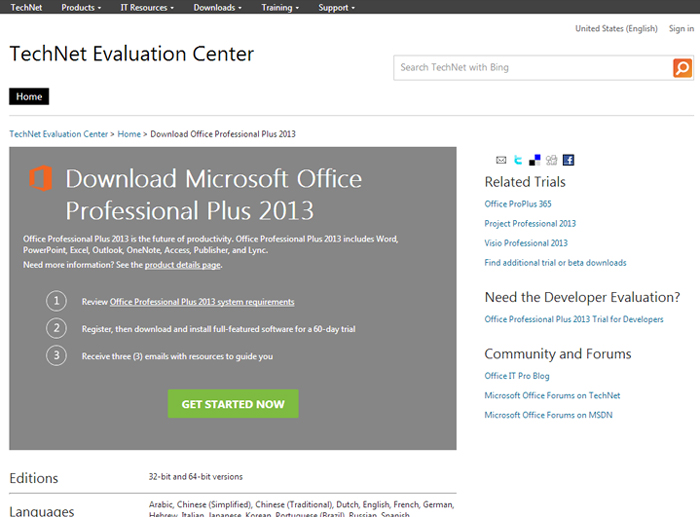
Task: Click '32-bit and 64-bit versions' text
Action: (x=196, y=477)
